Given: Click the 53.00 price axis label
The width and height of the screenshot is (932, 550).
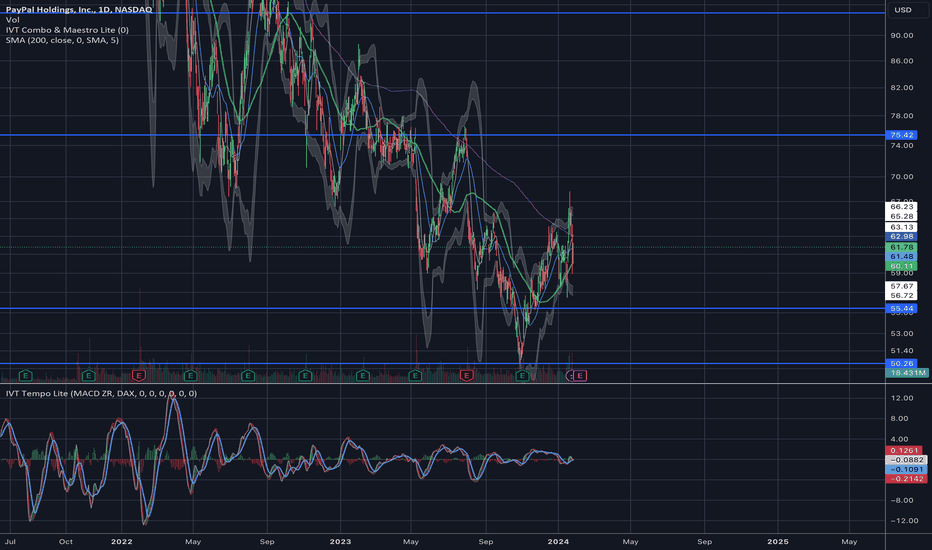Looking at the screenshot, I should pos(902,333).
